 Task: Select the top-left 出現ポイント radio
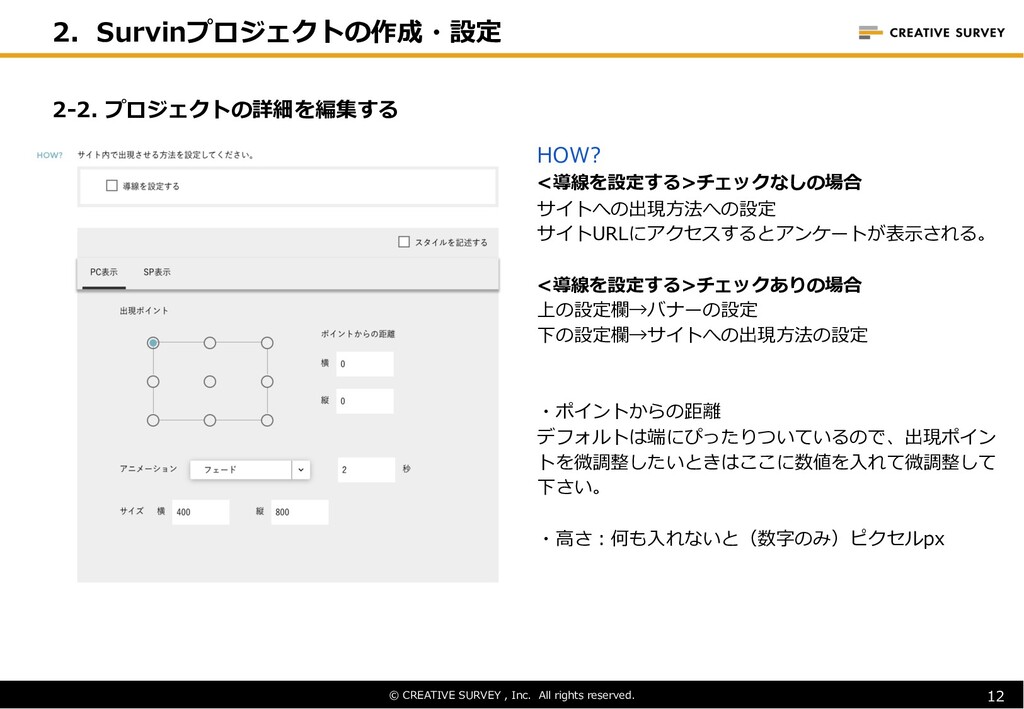point(153,343)
